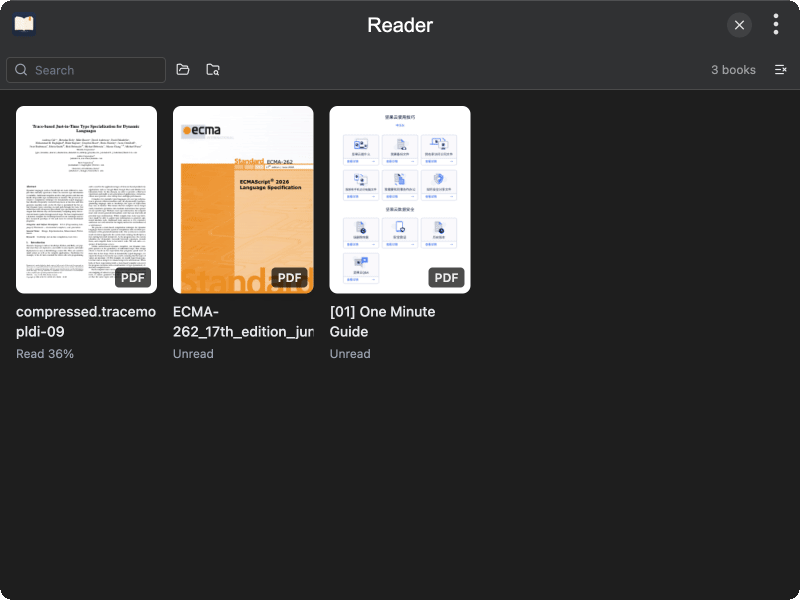Open the One Minute Guide thumbnail
The height and width of the screenshot is (600, 800).
point(400,199)
